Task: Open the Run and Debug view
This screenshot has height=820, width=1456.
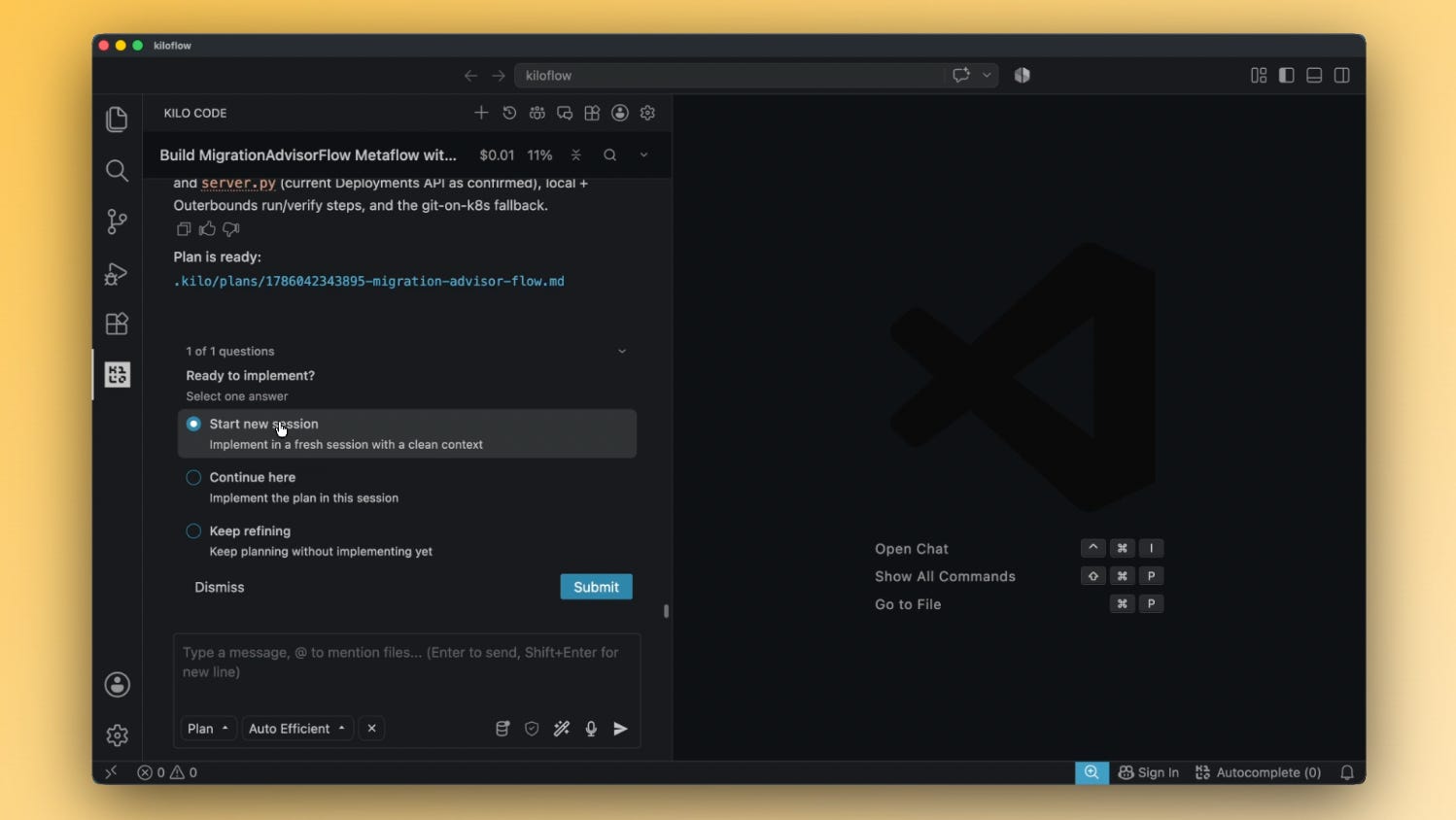Action: [117, 273]
